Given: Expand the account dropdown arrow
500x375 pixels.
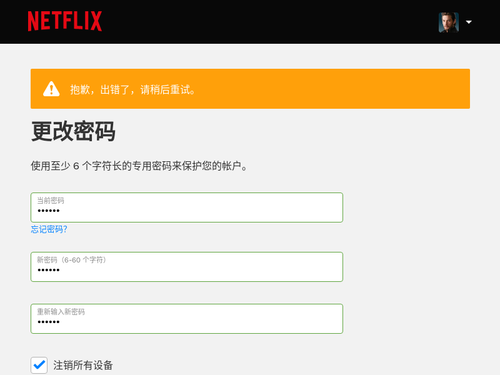Looking at the screenshot, I should point(469,22).
